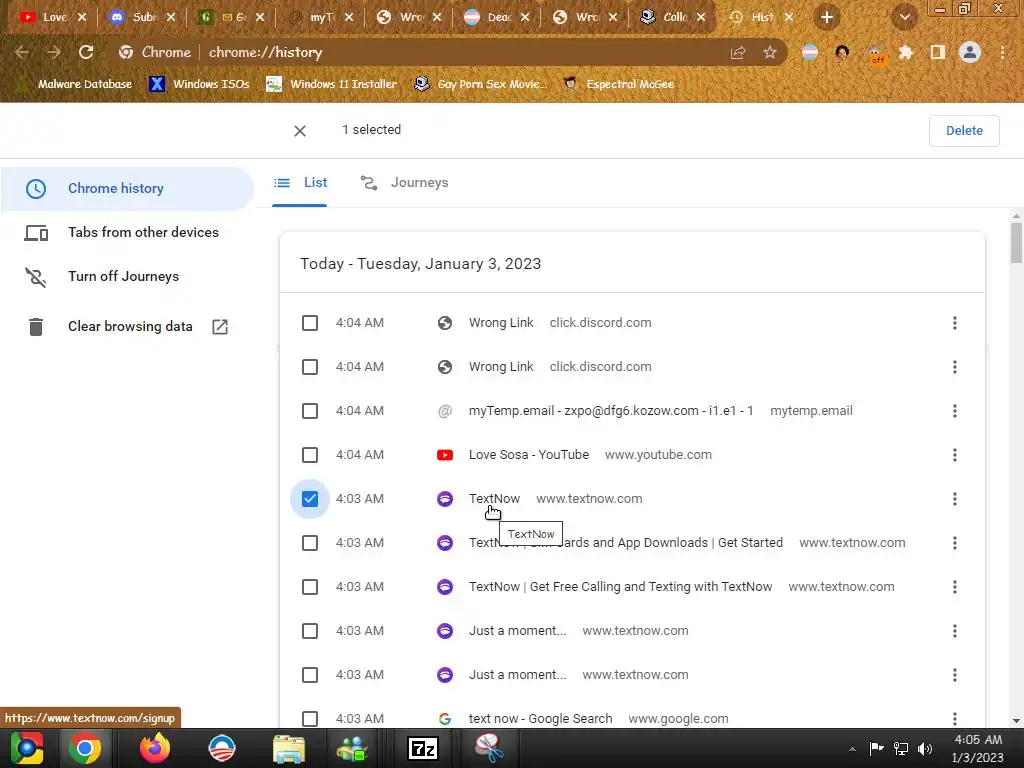Image resolution: width=1024 pixels, height=768 pixels.
Task: Open 7-Zip from the taskbar
Action: (422, 748)
